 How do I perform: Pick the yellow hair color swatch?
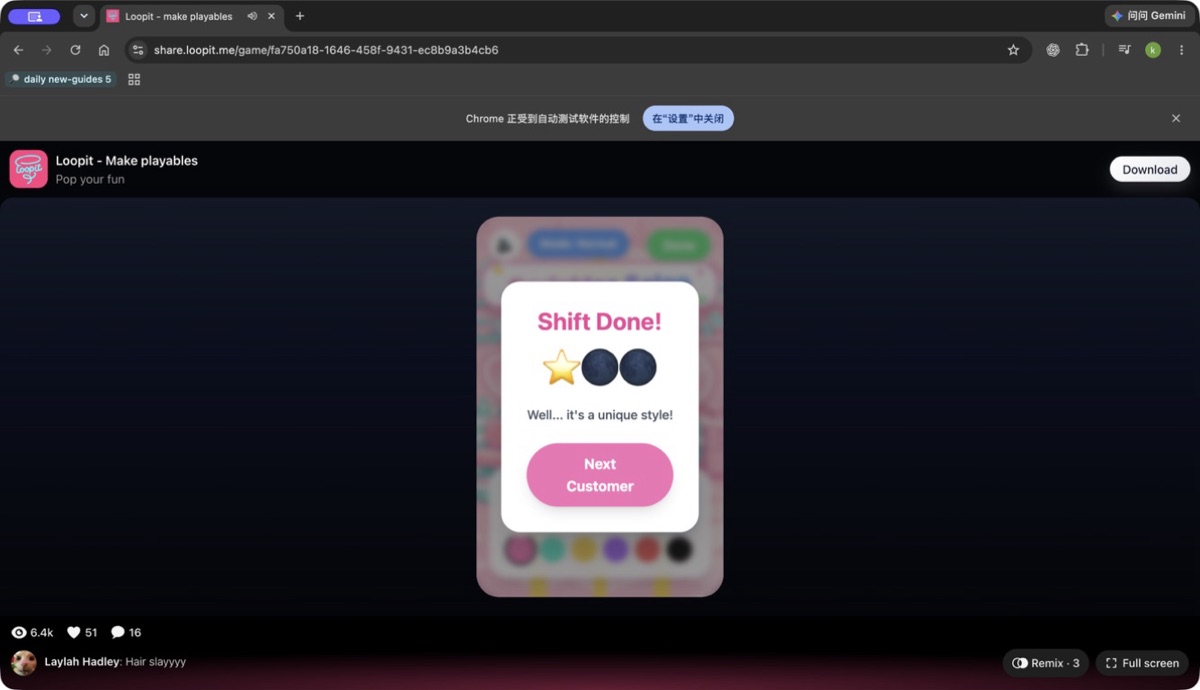pos(584,548)
